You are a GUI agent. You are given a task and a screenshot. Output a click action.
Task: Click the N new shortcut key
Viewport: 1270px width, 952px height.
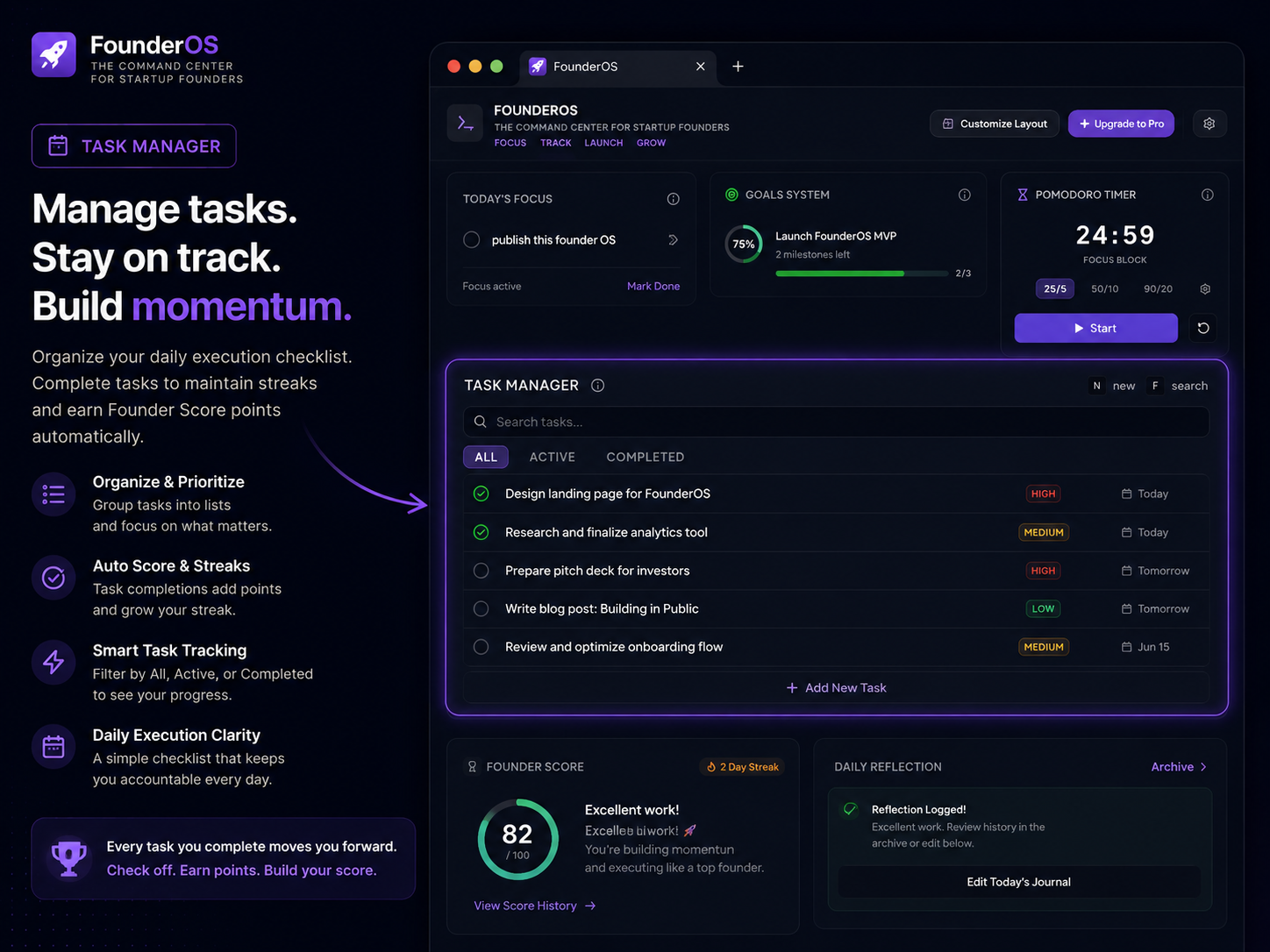click(1096, 386)
